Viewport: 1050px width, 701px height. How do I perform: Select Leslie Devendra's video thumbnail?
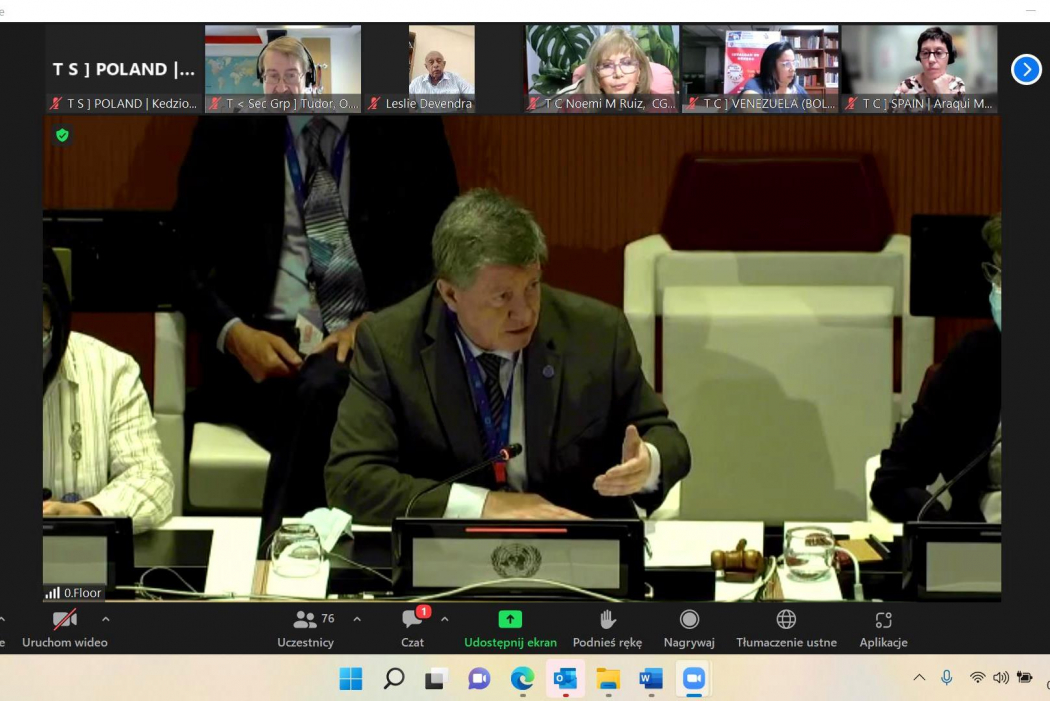(441, 68)
